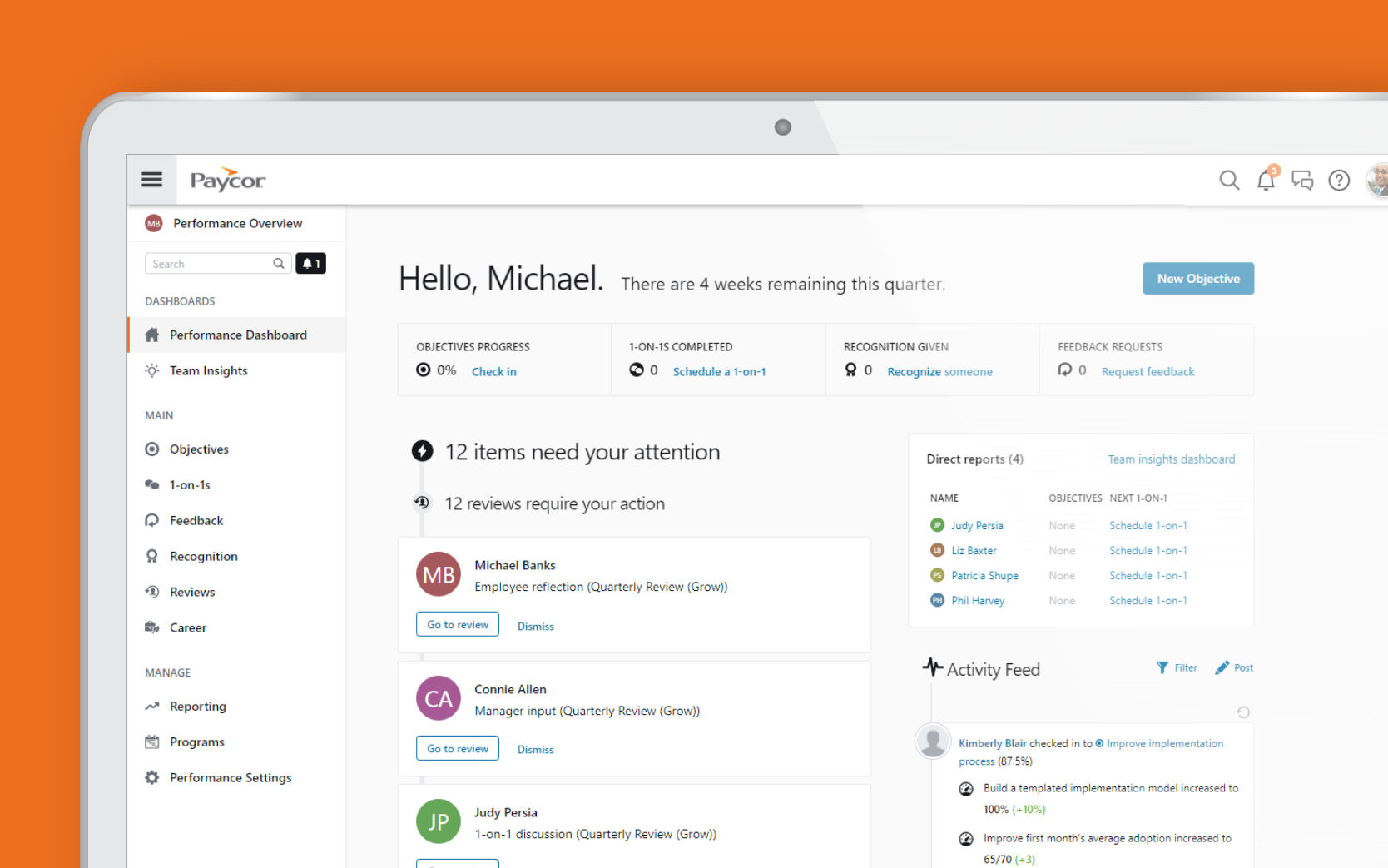Screen dimensions: 1388x868
Task: Schedule 1-on-1 with Judy Persia
Action: pyautogui.click(x=1148, y=526)
